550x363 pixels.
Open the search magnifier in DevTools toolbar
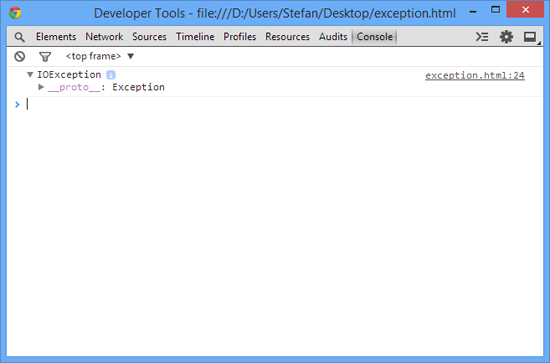[x=20, y=37]
